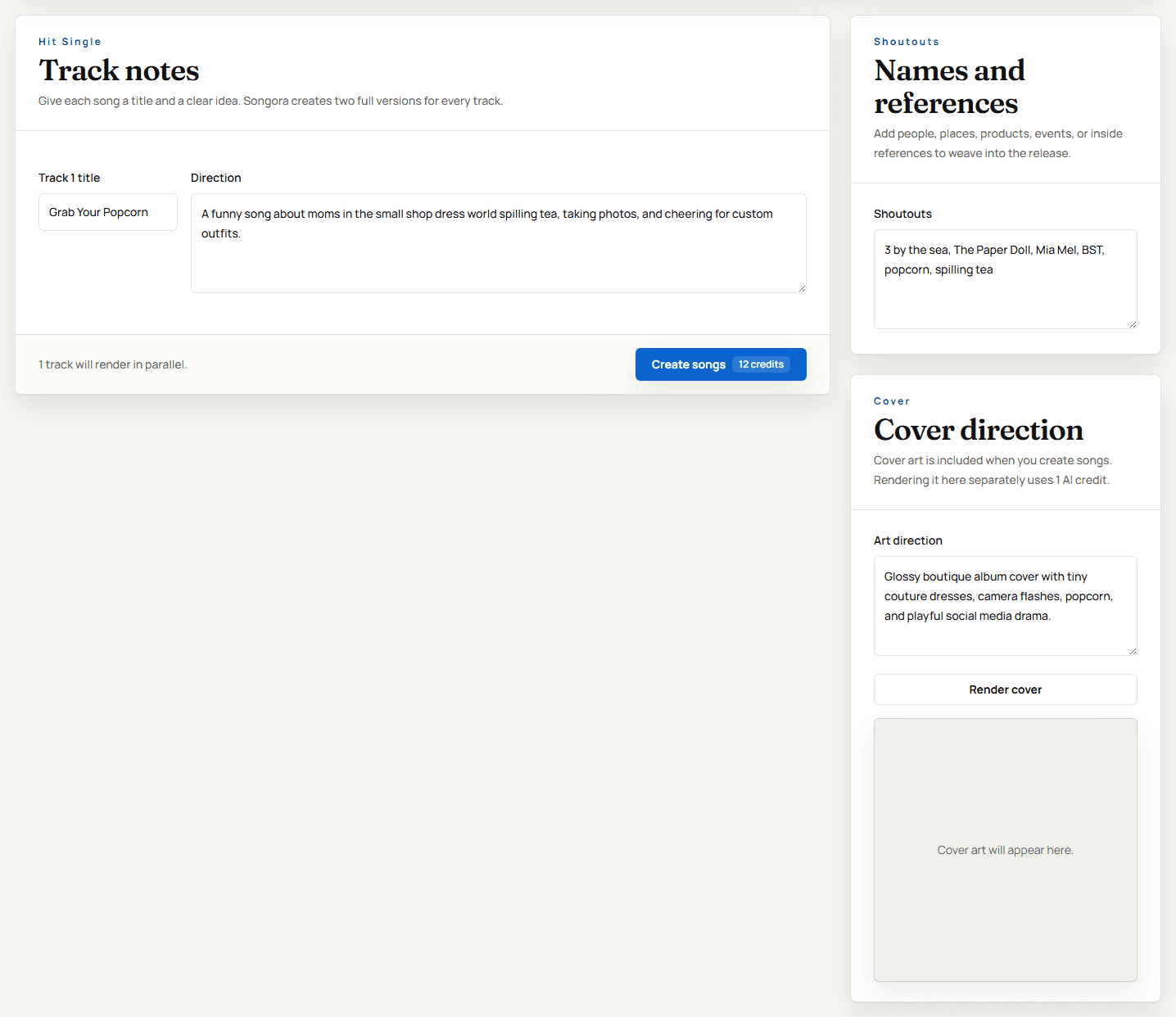Screen dimensions: 1176x1017
Task: Click the Cover eyebrow label
Action: tap(892, 400)
